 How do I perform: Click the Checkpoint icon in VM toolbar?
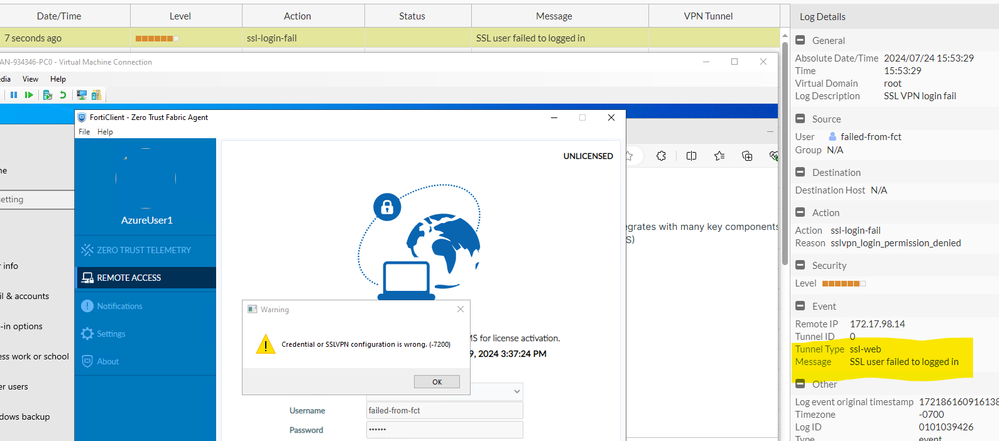tap(47, 95)
